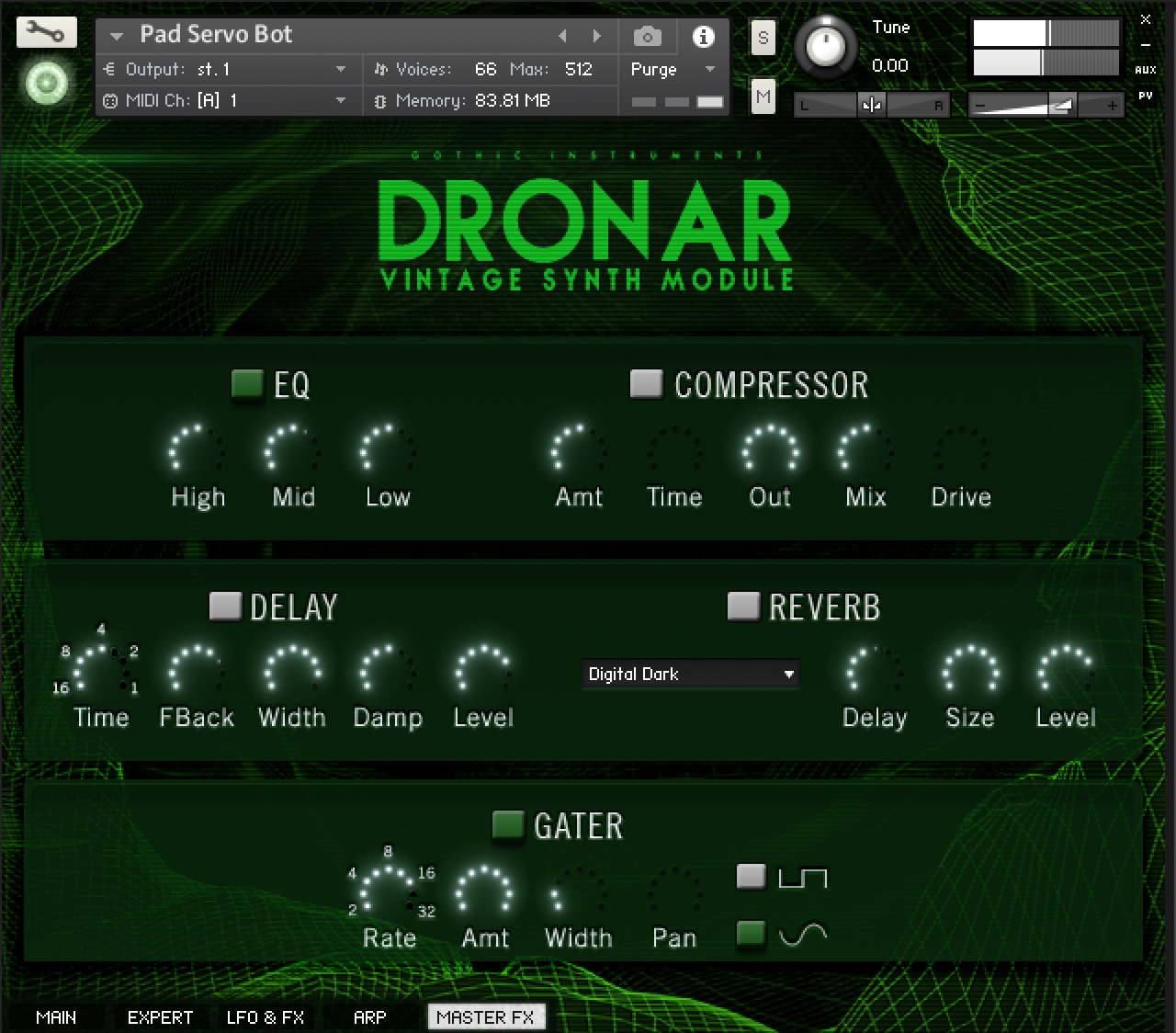The image size is (1176, 1033).
Task: Toggle the GATER on
Action: [506, 825]
